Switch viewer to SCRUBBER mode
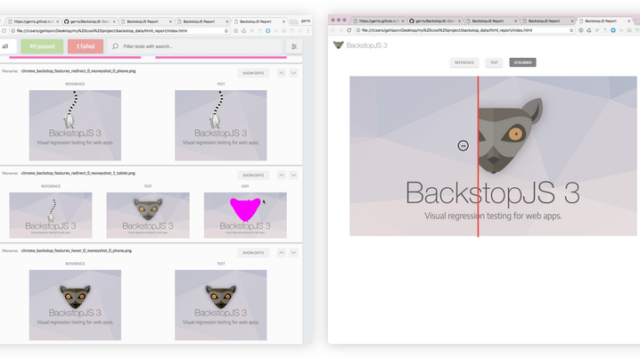Screen dimensions: 640x360 522,62
